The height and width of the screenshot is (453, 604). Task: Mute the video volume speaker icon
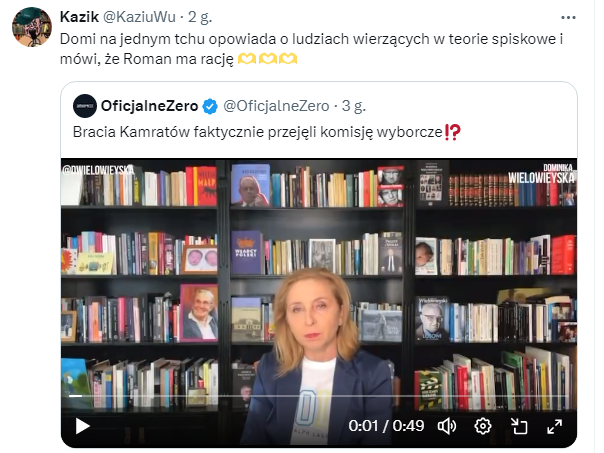(x=447, y=426)
